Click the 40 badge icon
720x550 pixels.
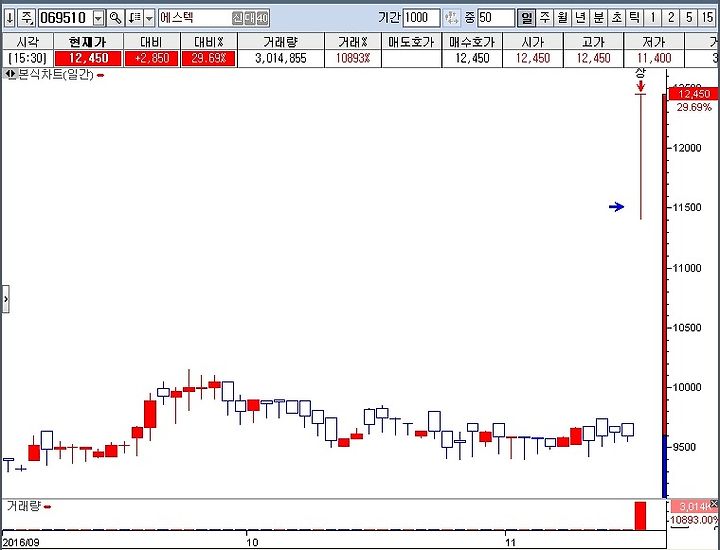click(262, 18)
